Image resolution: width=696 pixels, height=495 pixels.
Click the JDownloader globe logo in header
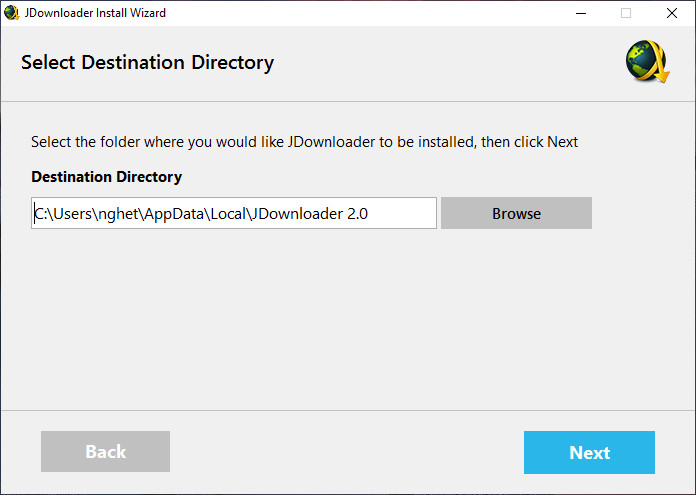(646, 62)
